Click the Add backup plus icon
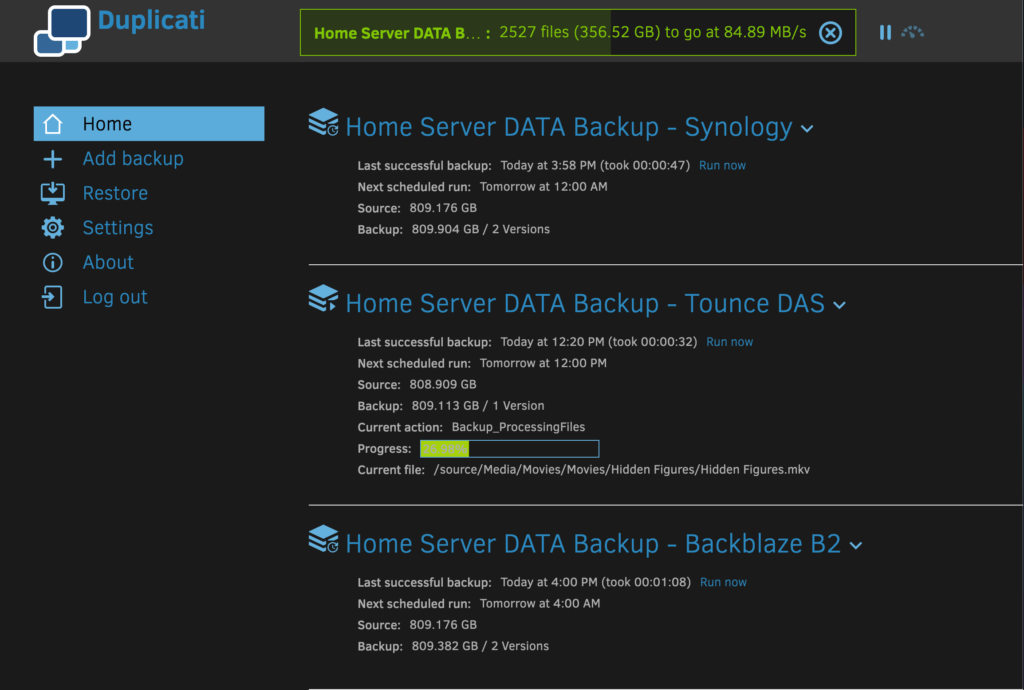This screenshot has width=1024, height=690. [x=53, y=159]
